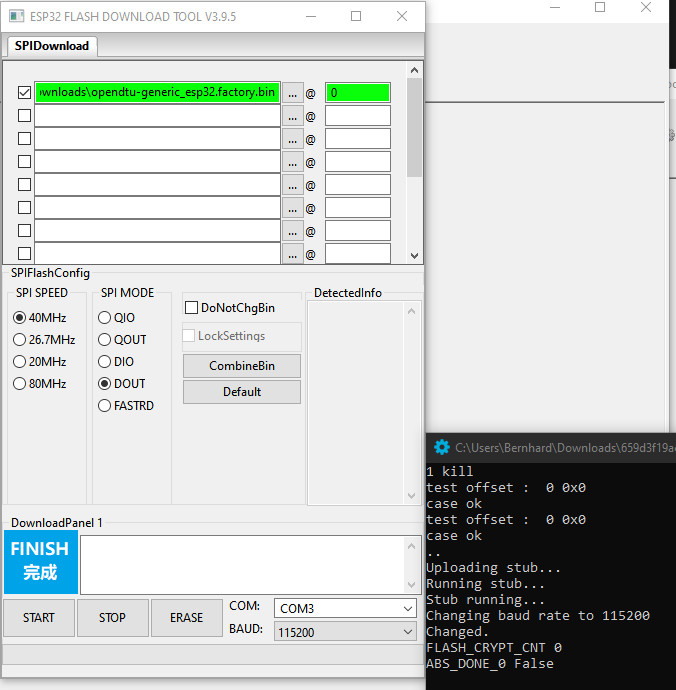The image size is (676, 690).
Task: Click the browse button for the first firmware file
Action: 292,93
